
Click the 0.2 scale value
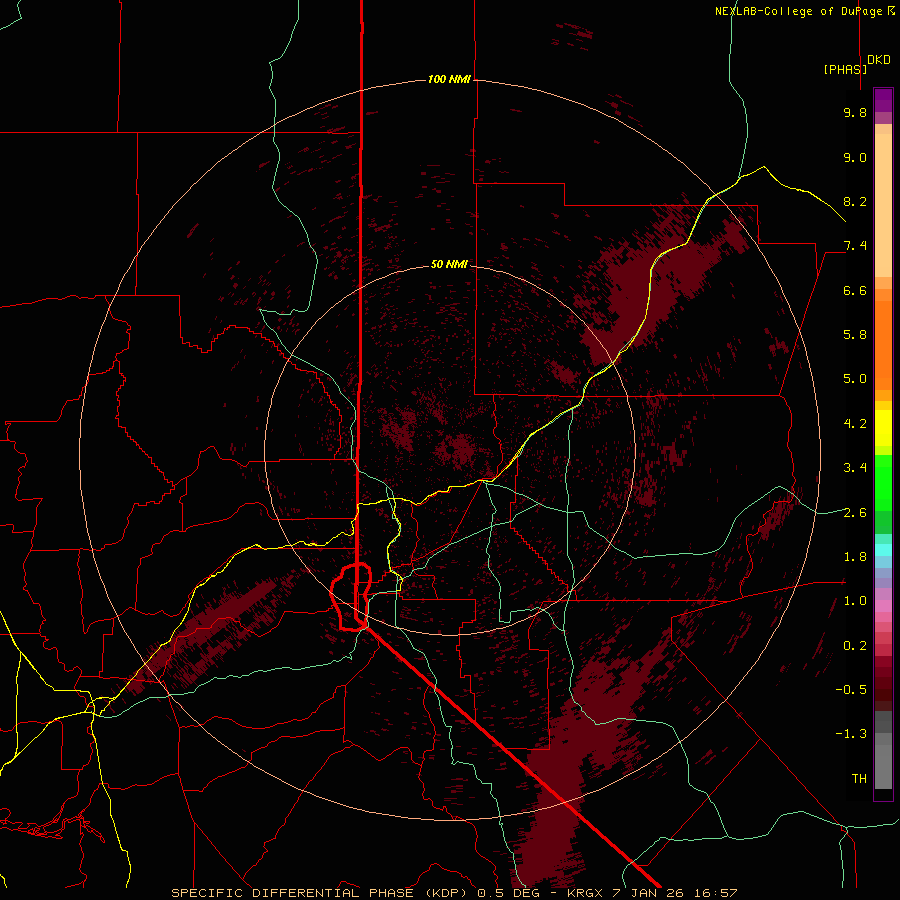[x=855, y=646]
